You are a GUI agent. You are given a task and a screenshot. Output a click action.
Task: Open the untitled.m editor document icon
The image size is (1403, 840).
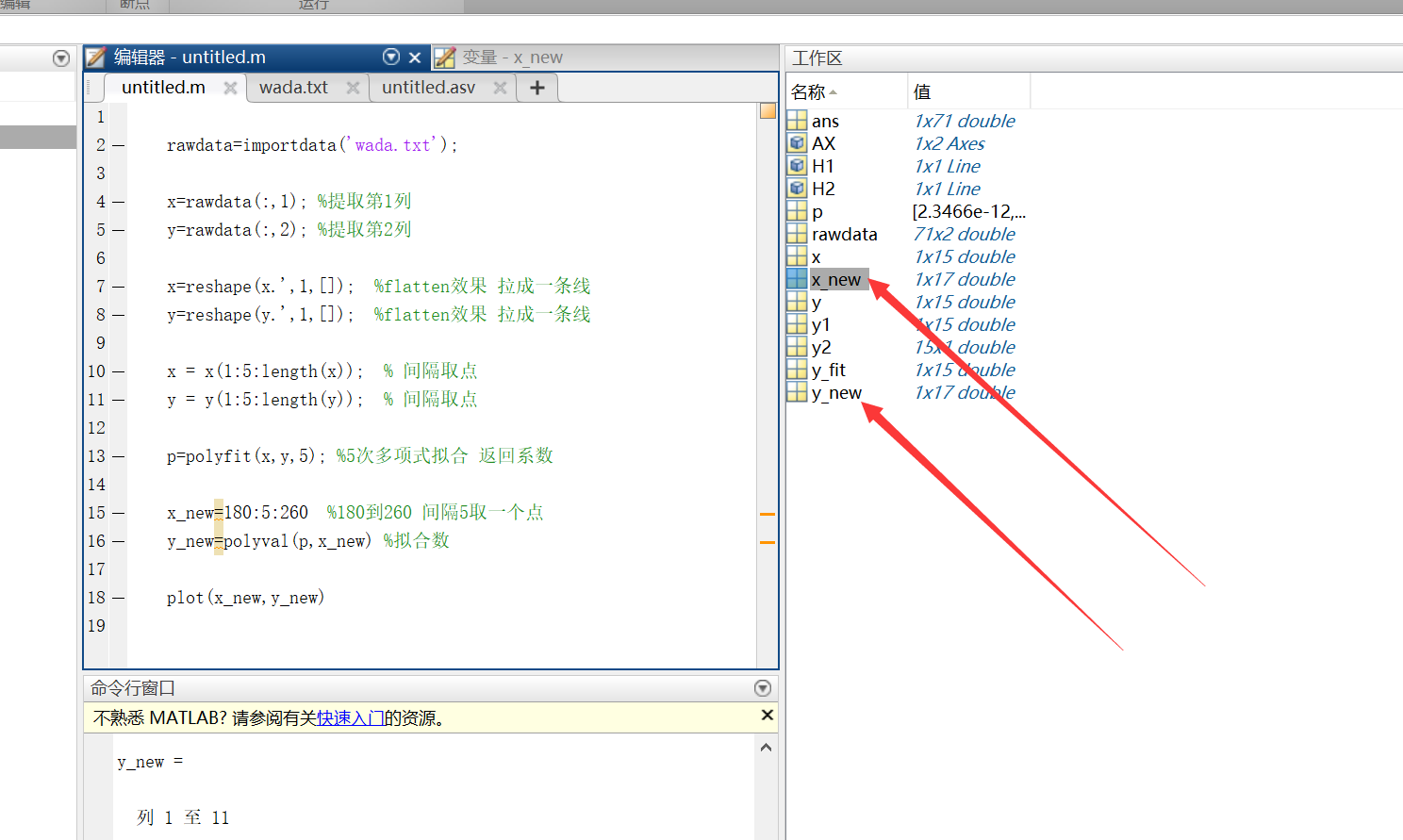click(x=94, y=57)
